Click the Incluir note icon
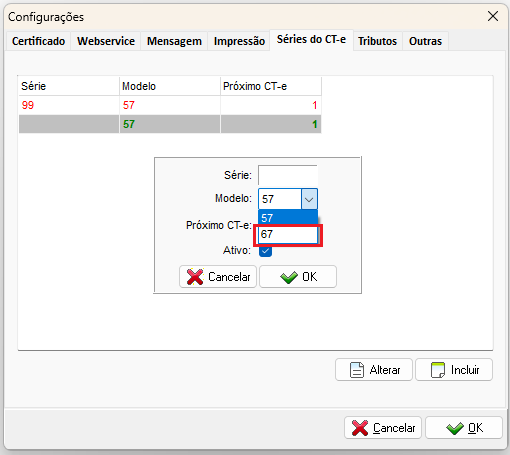Image resolution: width=510 pixels, height=455 pixels. [438, 370]
